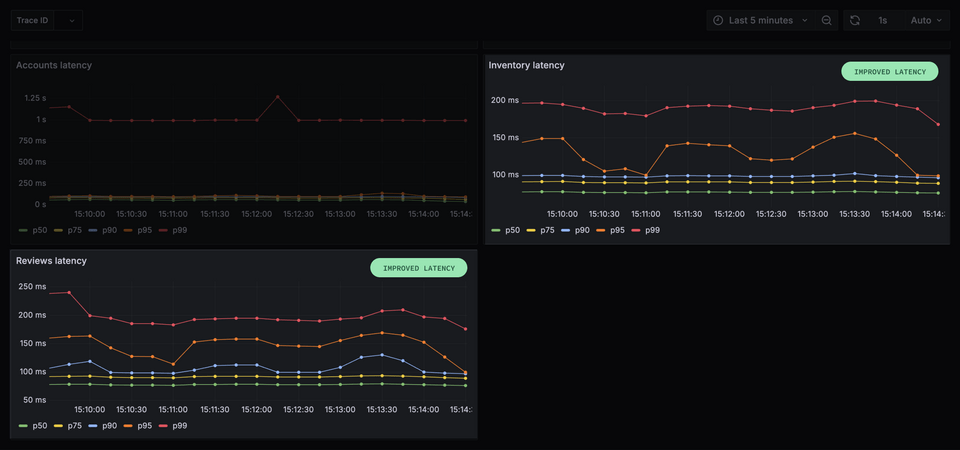This screenshot has height=450, width=960.
Task: Click the clock icon in time picker
Action: tap(718, 20)
